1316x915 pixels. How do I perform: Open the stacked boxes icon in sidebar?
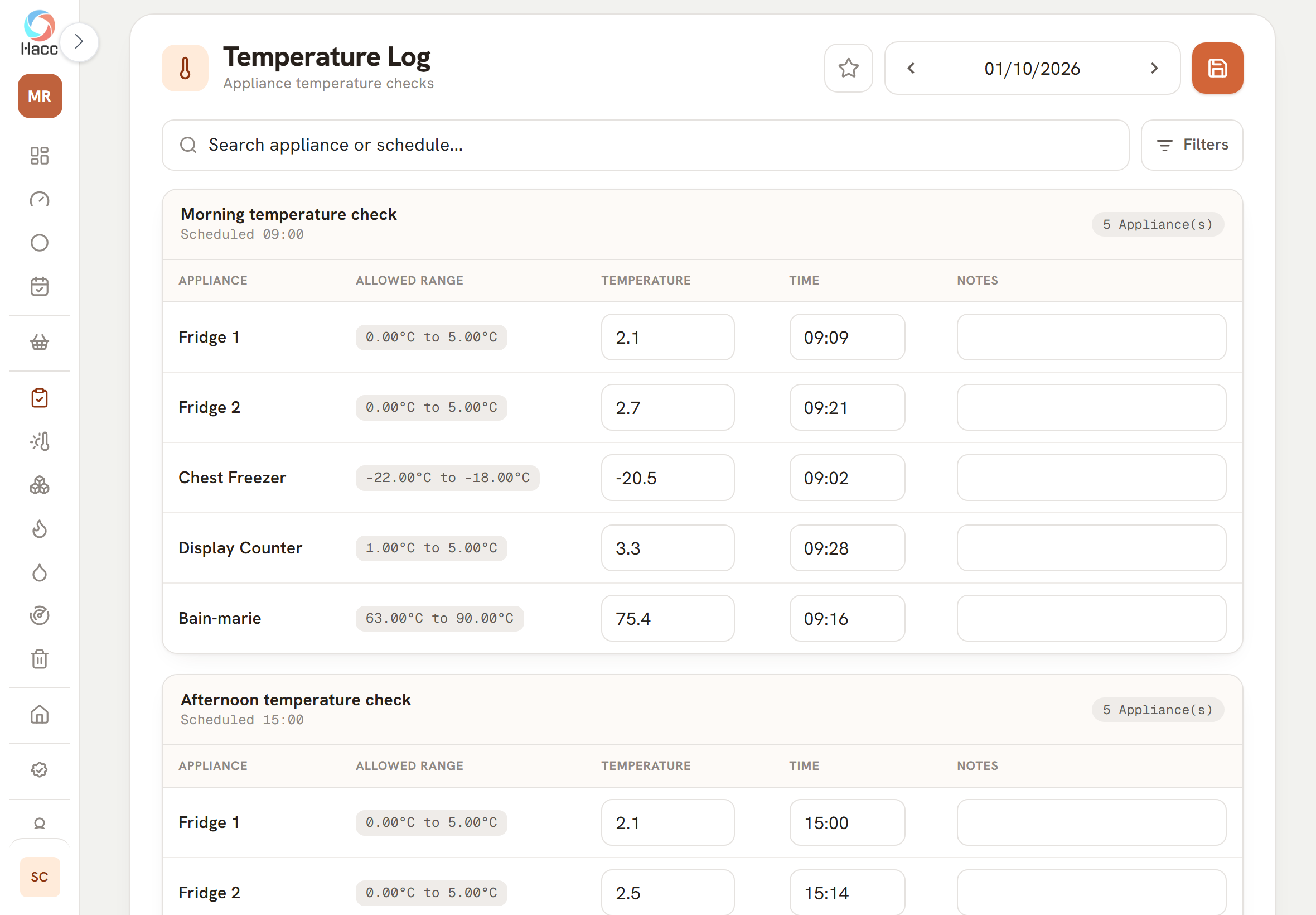(40, 485)
